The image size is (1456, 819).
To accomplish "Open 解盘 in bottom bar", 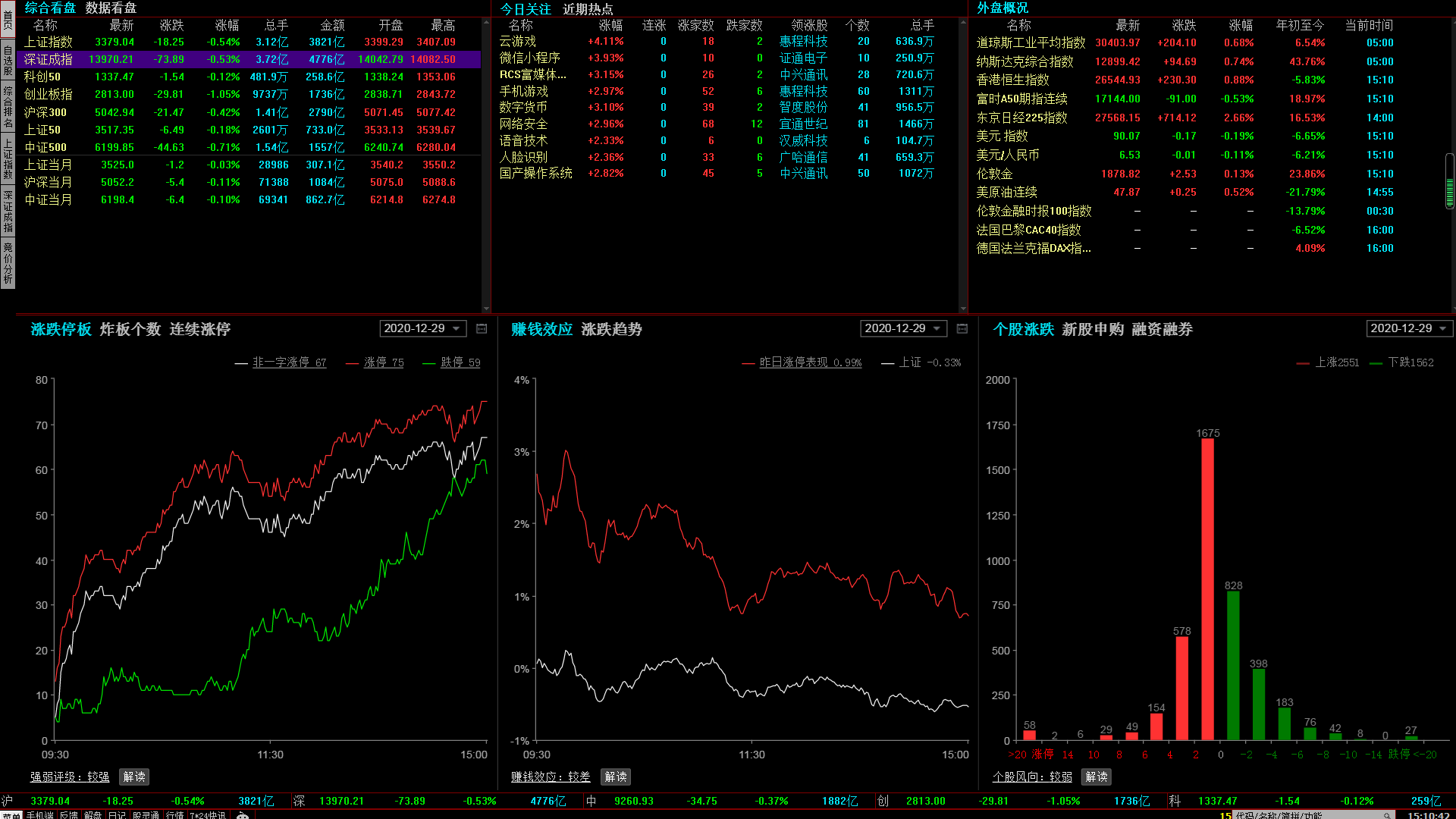I will click(x=93, y=815).
